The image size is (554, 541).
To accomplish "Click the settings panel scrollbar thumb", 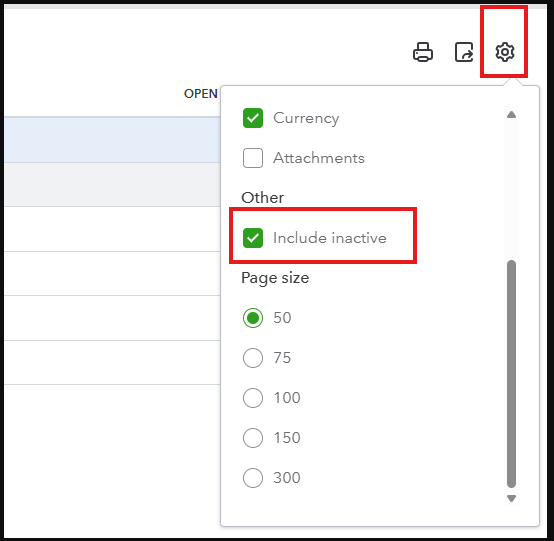I will 511,374.
